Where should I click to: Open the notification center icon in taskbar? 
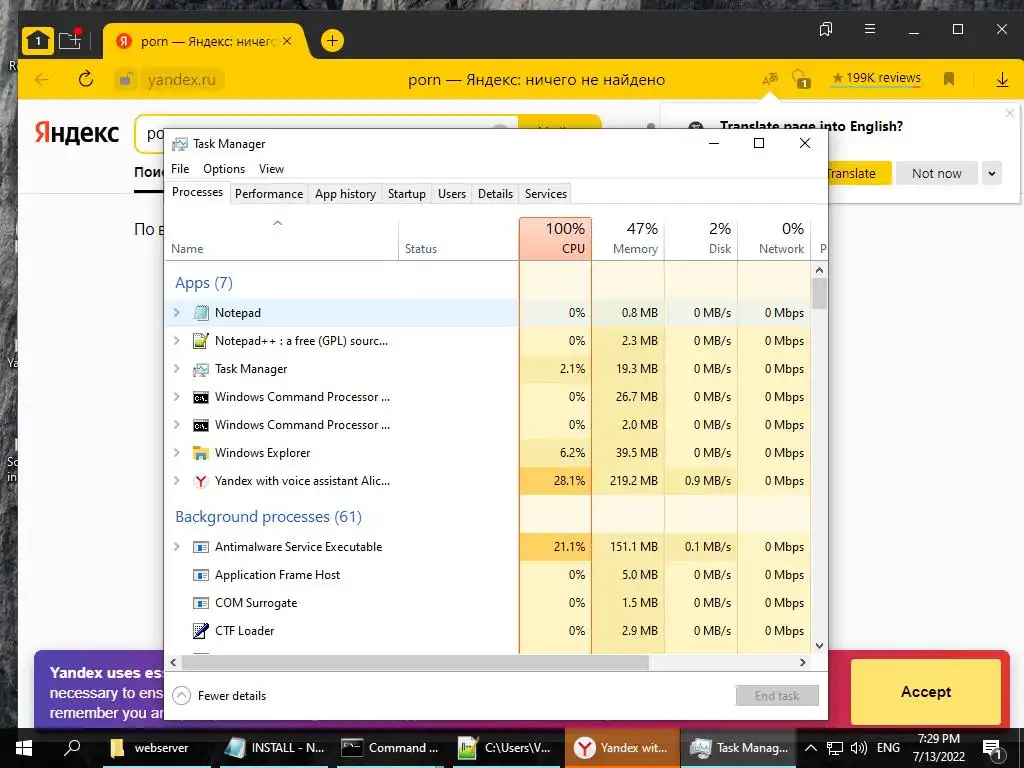[x=993, y=748]
